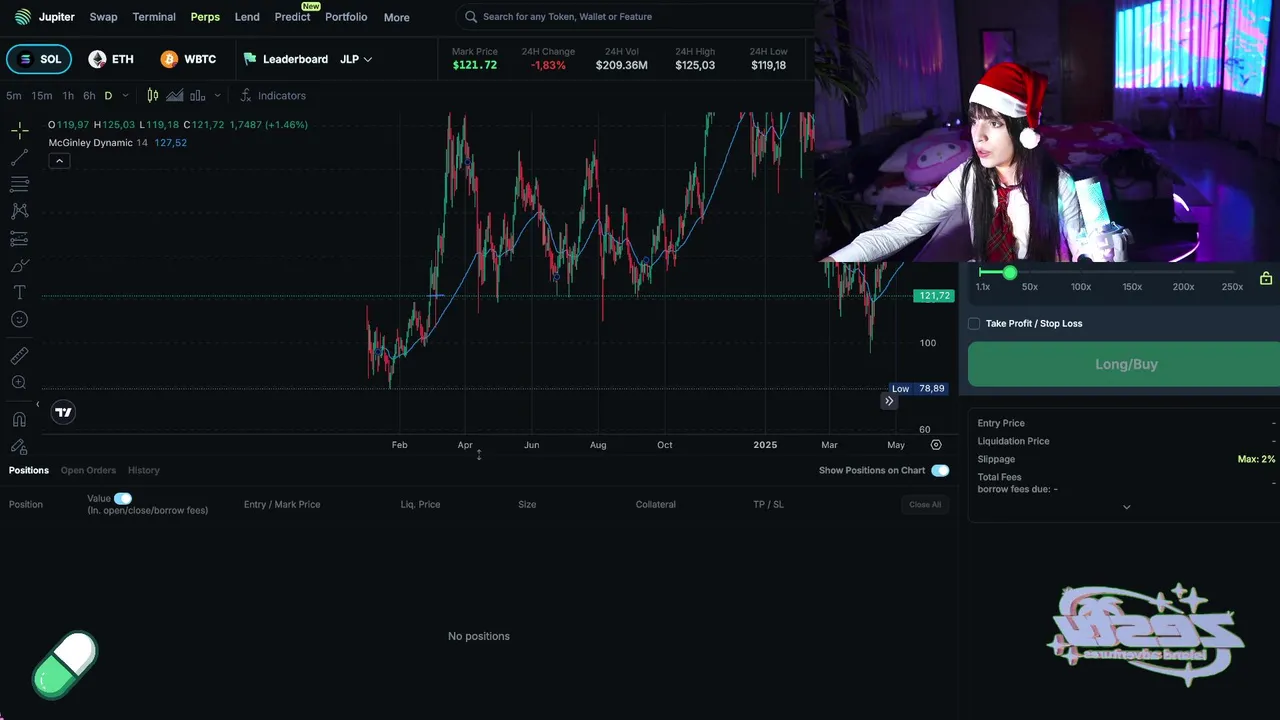Select the SOL market

coord(39,59)
